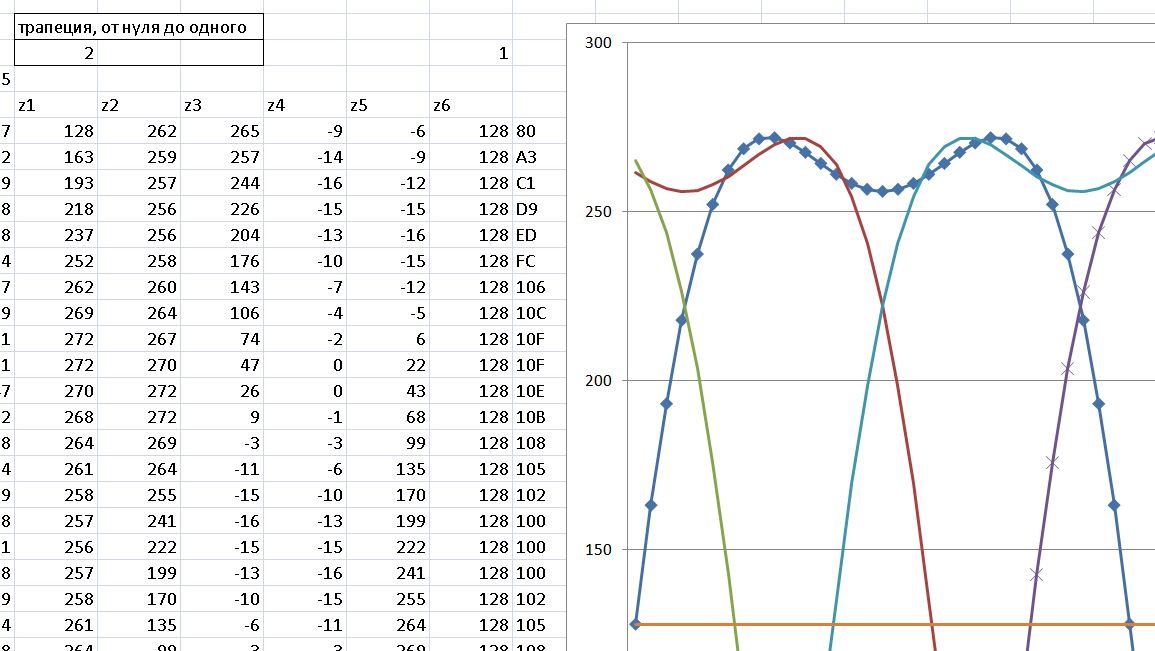Select the merged cell with text "трапеция, от нуля до одного"
The width and height of the screenshot is (1155, 651).
click(138, 27)
